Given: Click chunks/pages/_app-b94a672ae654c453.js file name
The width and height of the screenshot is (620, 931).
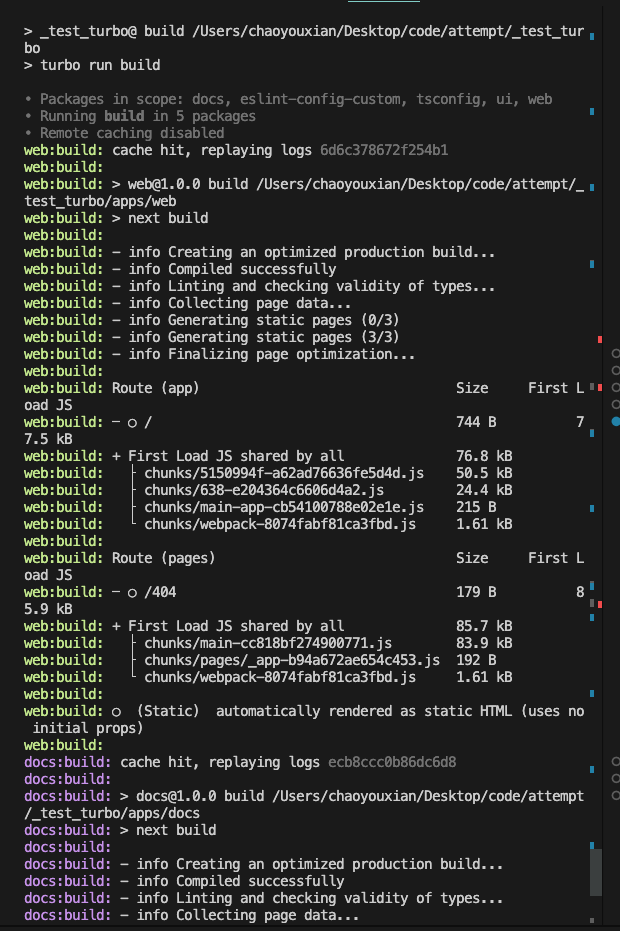Looking at the screenshot, I should [292, 660].
